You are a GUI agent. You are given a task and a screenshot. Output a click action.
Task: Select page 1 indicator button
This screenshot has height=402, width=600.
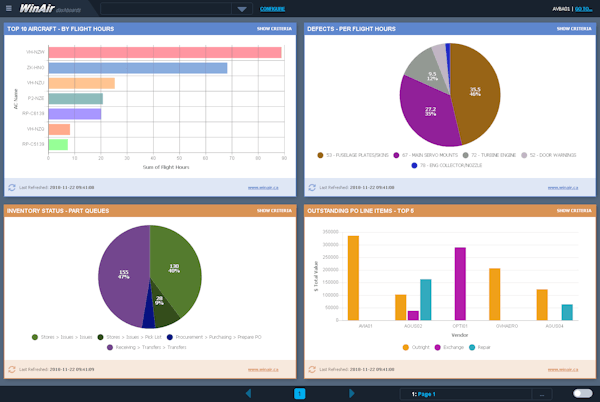coord(299,393)
